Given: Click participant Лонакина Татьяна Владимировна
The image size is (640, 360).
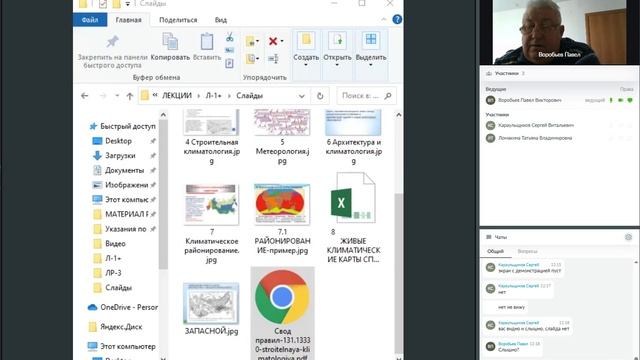Looking at the screenshot, I should coord(535,138).
